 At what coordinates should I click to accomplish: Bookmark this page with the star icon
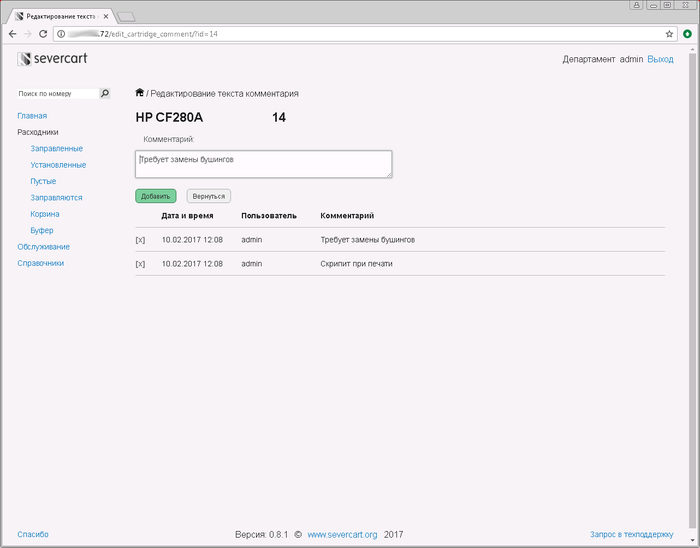pyautogui.click(x=669, y=34)
